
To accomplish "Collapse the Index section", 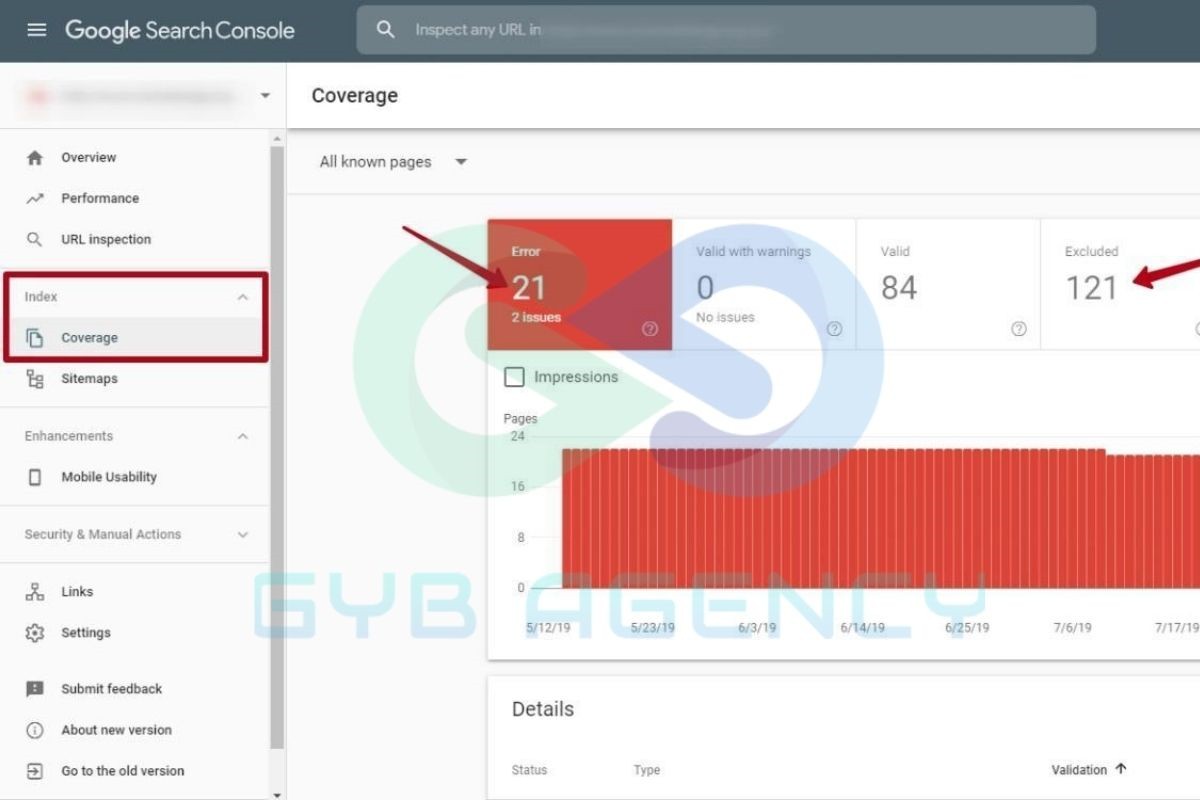I will pyautogui.click(x=243, y=297).
